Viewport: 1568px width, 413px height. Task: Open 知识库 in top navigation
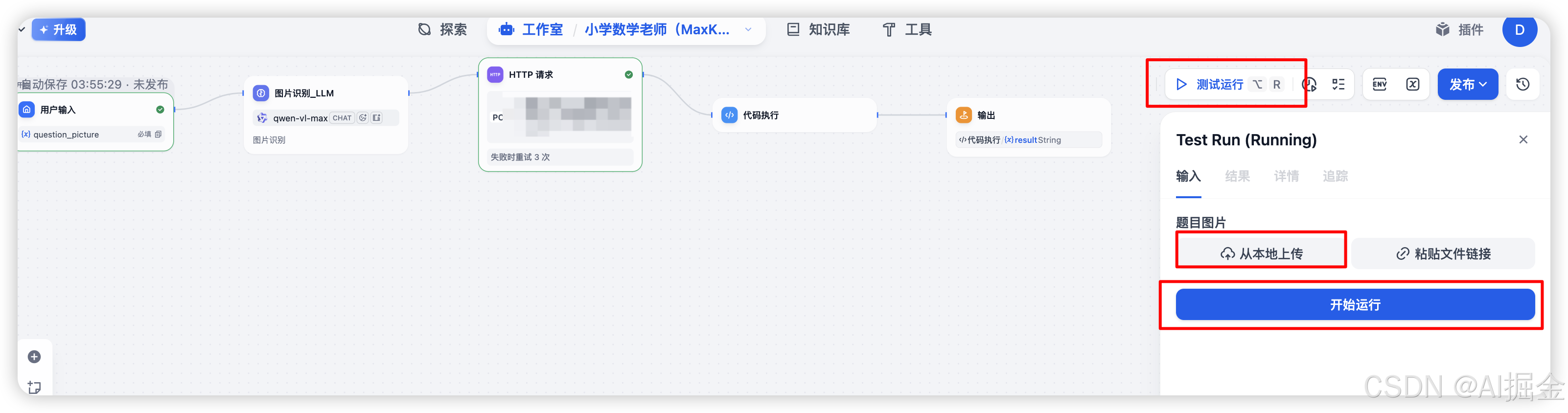coord(818,29)
